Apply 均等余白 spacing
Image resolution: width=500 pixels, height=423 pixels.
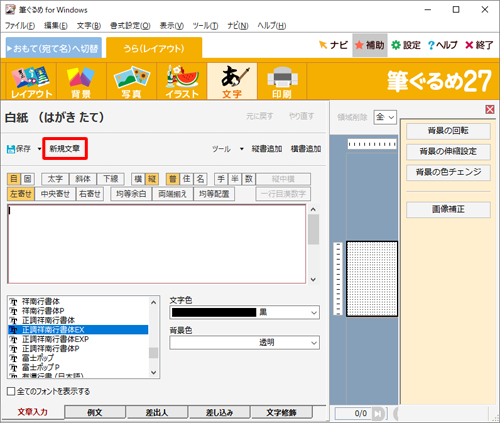(131, 194)
